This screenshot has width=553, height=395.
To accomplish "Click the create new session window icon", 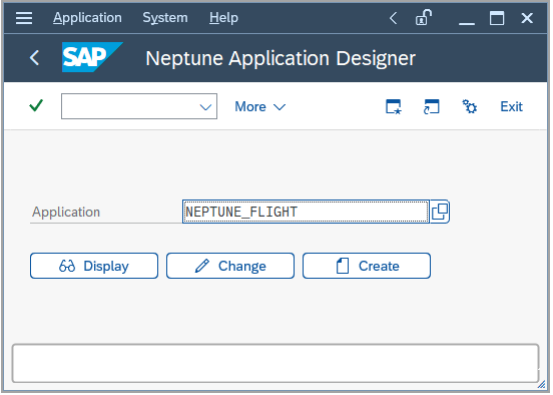I will click(x=393, y=107).
